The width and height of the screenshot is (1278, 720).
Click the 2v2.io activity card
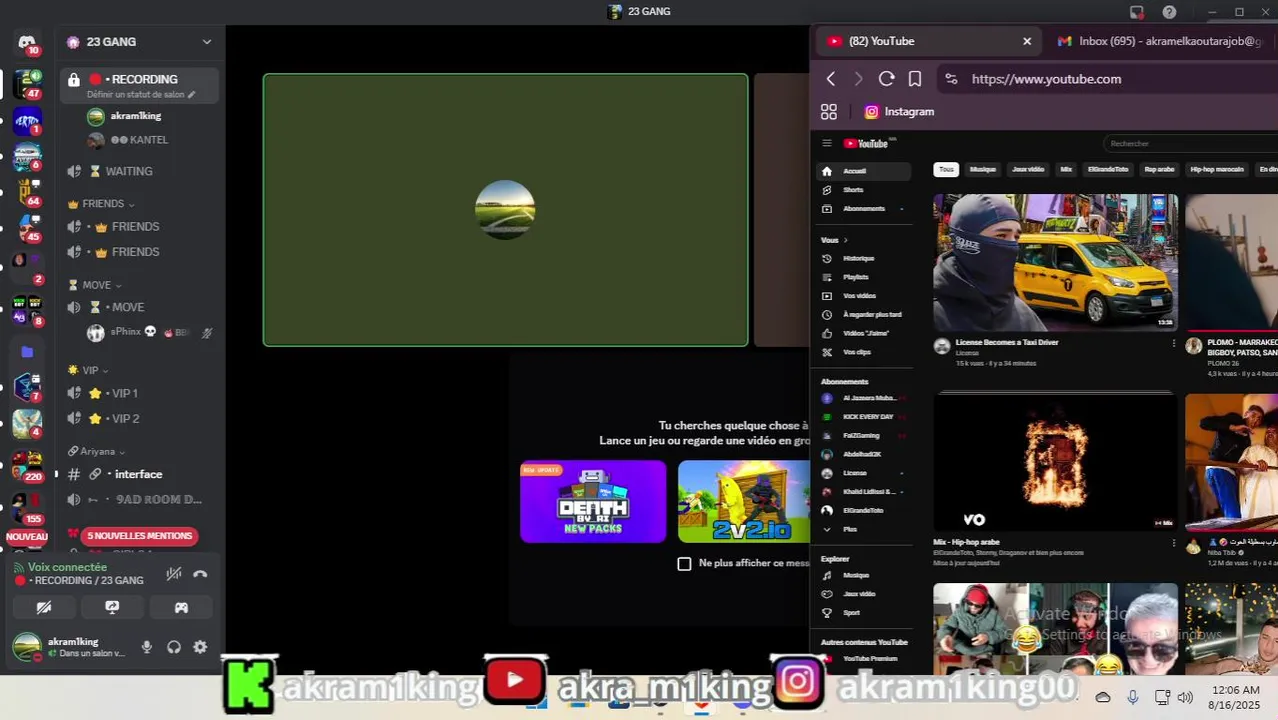click(744, 501)
